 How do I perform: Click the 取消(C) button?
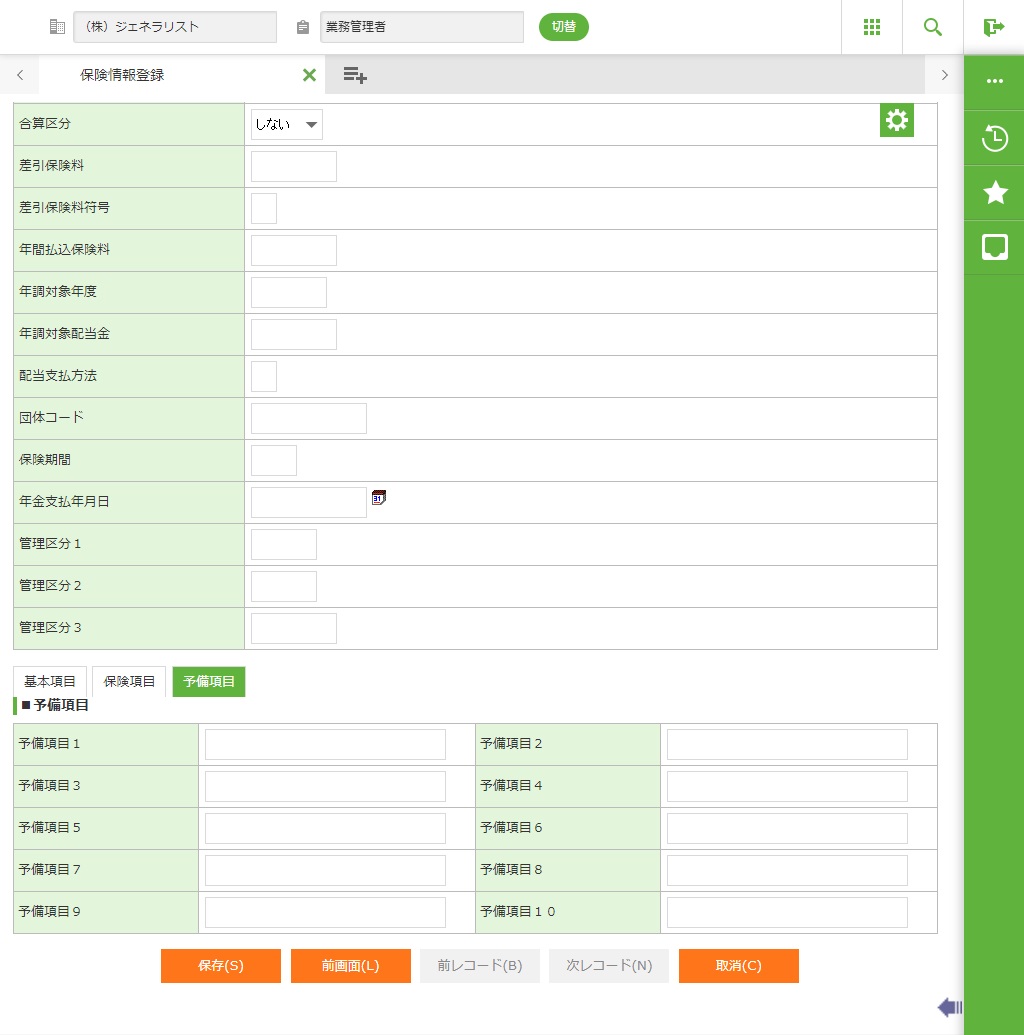pos(739,966)
